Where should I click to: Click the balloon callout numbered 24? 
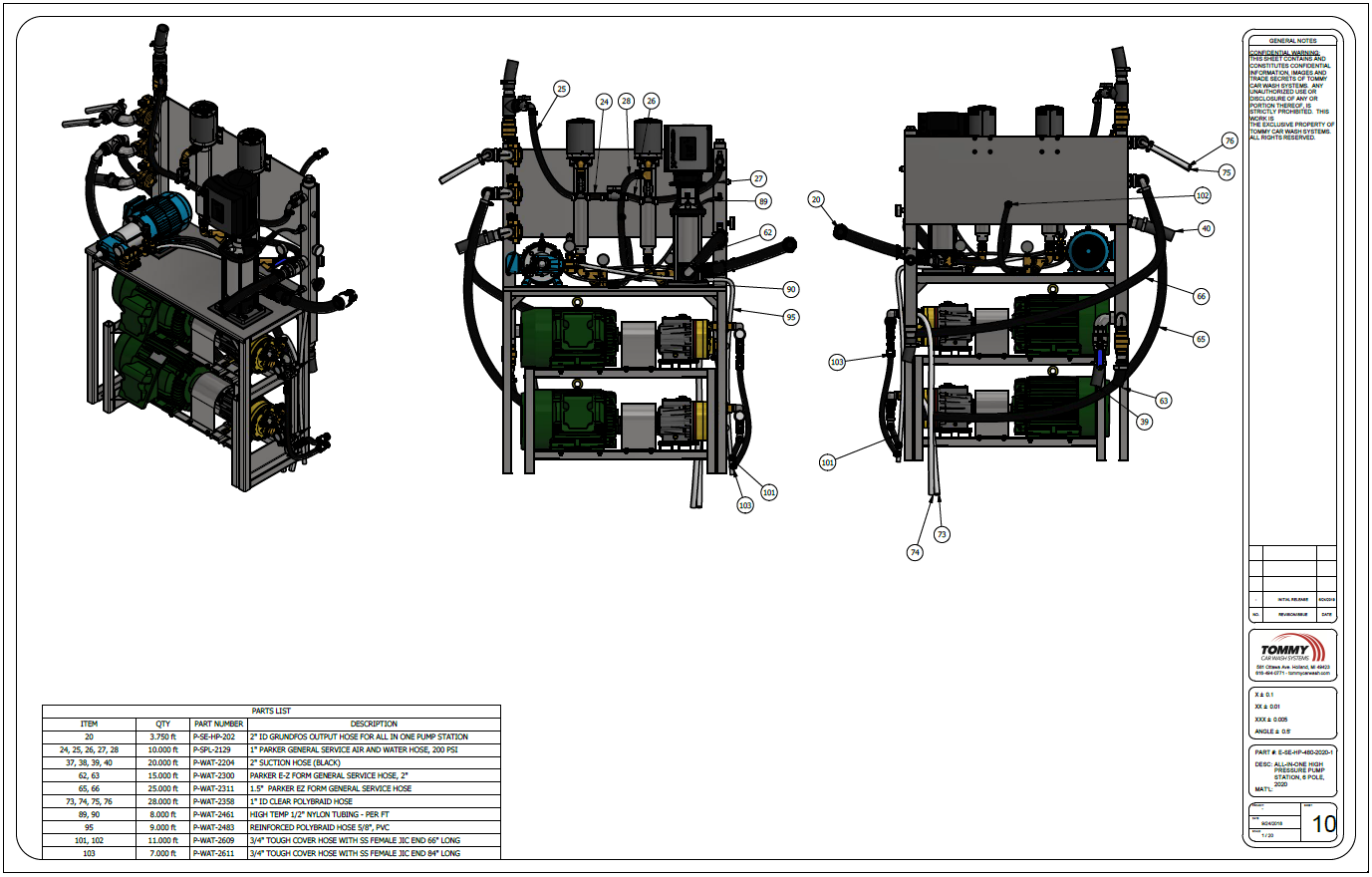point(604,102)
